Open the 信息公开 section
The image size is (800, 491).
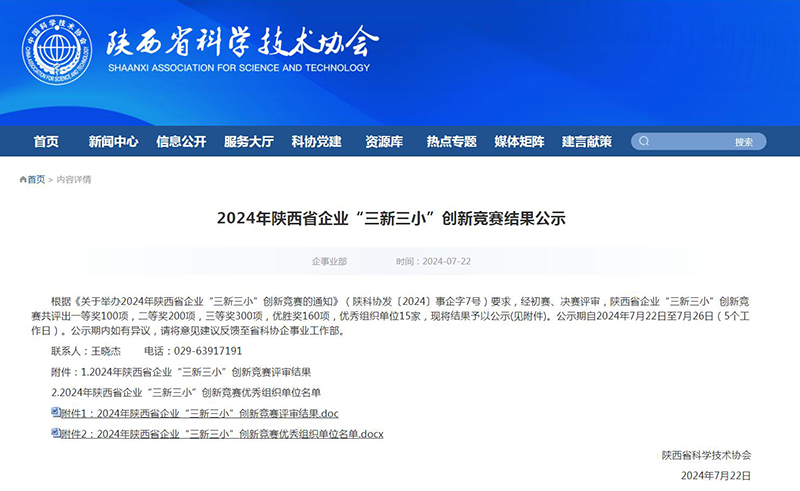181,142
